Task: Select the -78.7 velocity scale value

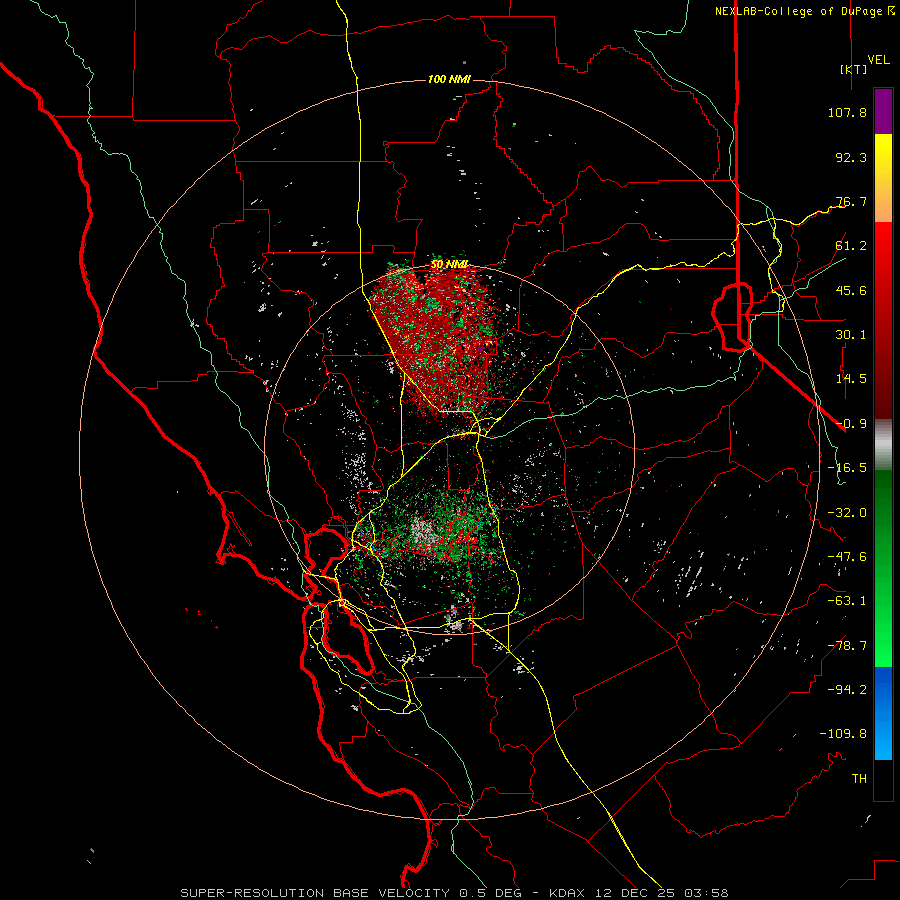Action: tap(847, 646)
